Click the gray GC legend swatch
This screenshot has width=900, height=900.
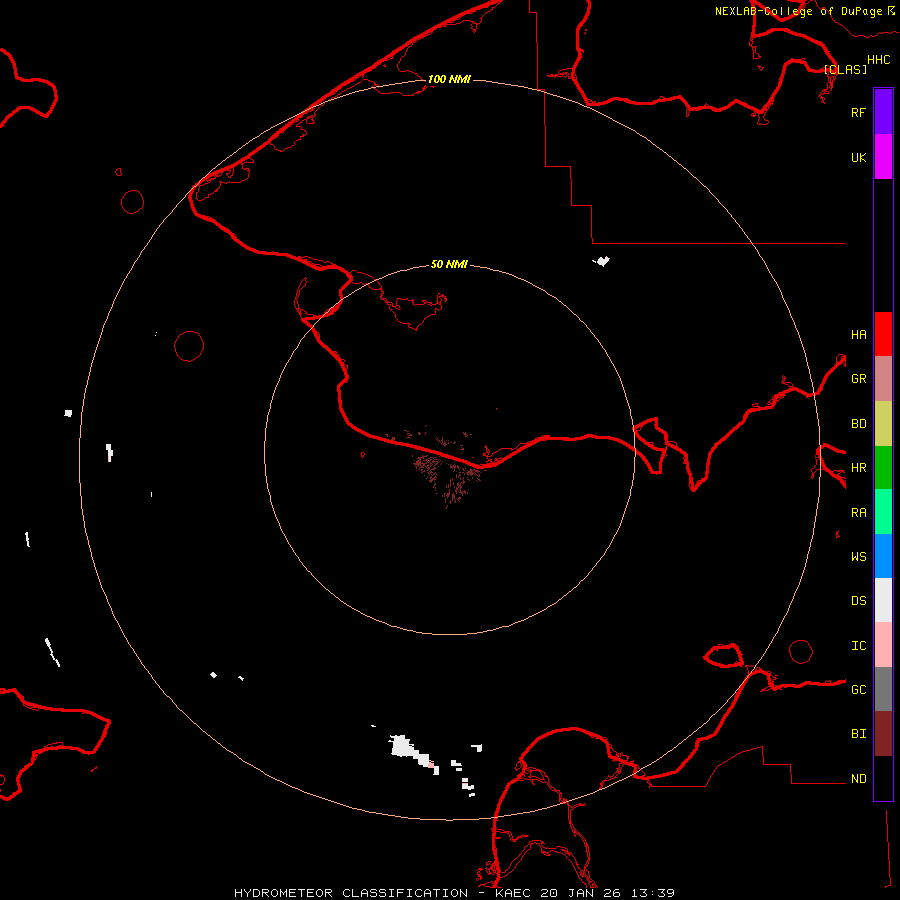pos(883,689)
